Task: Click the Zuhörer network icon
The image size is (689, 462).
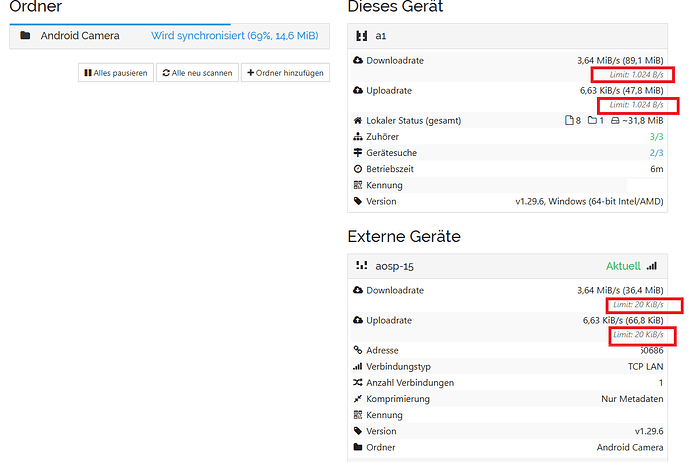Action: (358, 136)
